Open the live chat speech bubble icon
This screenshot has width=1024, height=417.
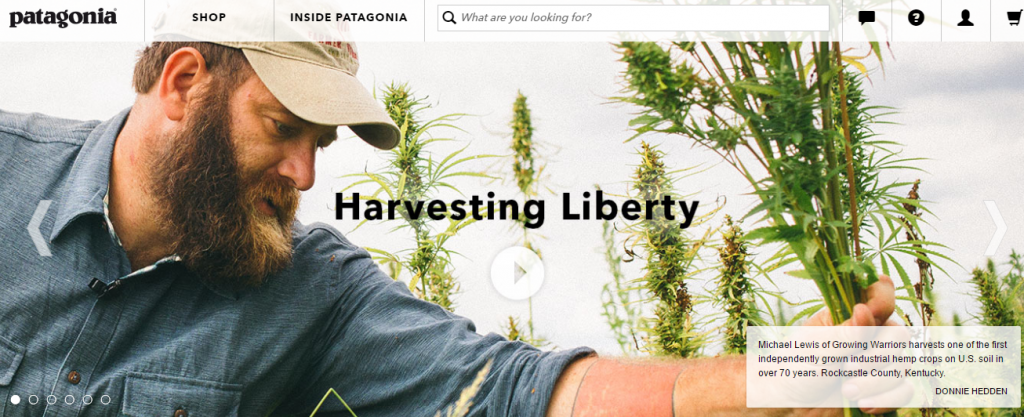pyautogui.click(x=867, y=18)
